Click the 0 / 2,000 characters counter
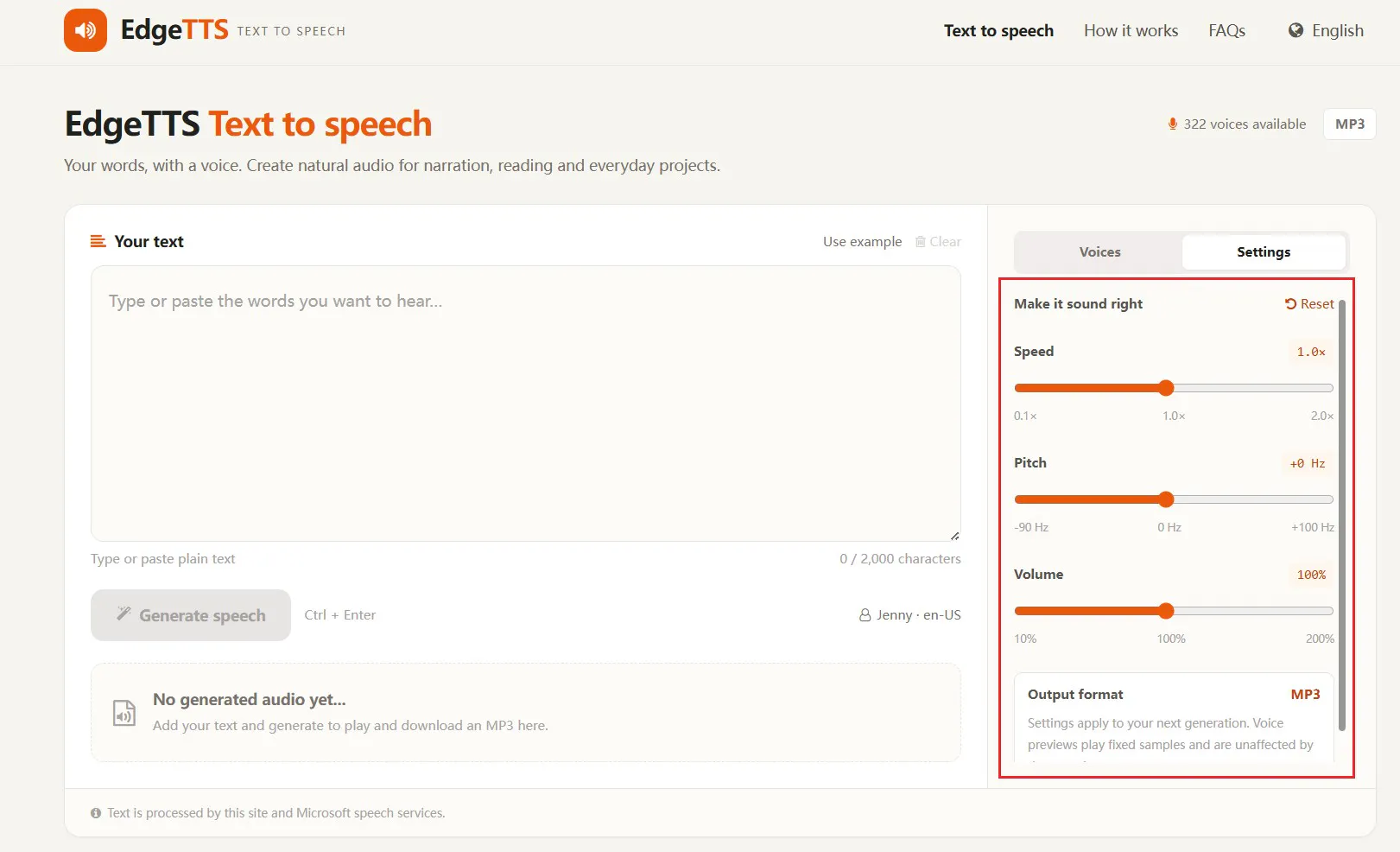 click(900, 559)
